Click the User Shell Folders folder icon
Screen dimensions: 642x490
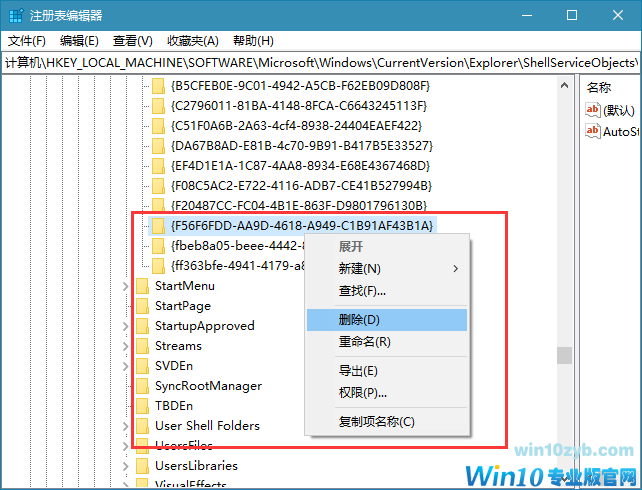click(x=142, y=426)
